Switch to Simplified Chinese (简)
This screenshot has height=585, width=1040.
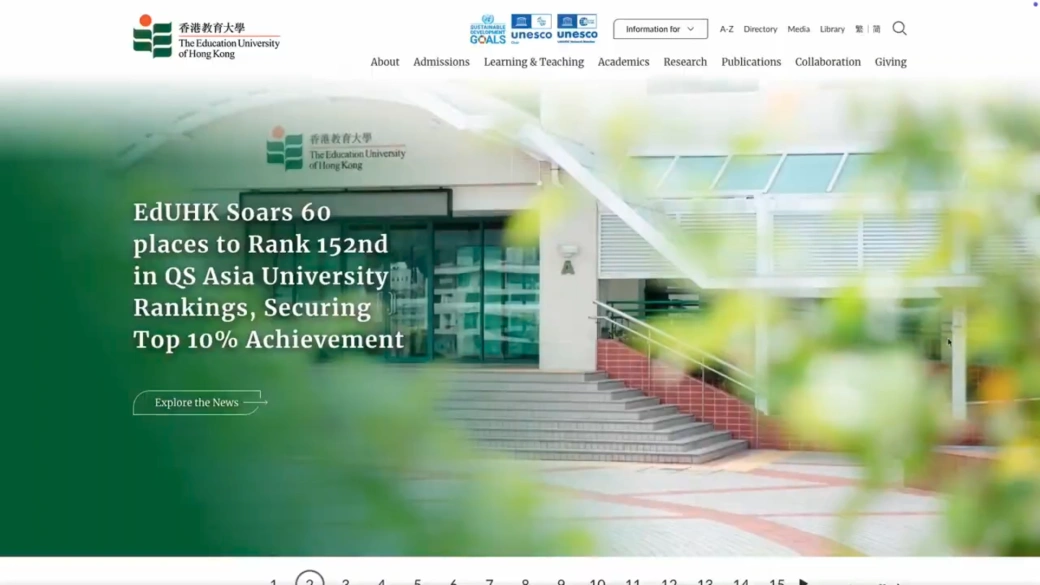[876, 29]
